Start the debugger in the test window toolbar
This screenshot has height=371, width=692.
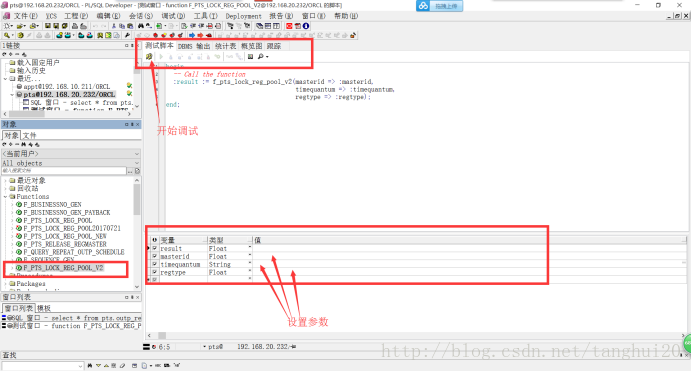pos(149,56)
